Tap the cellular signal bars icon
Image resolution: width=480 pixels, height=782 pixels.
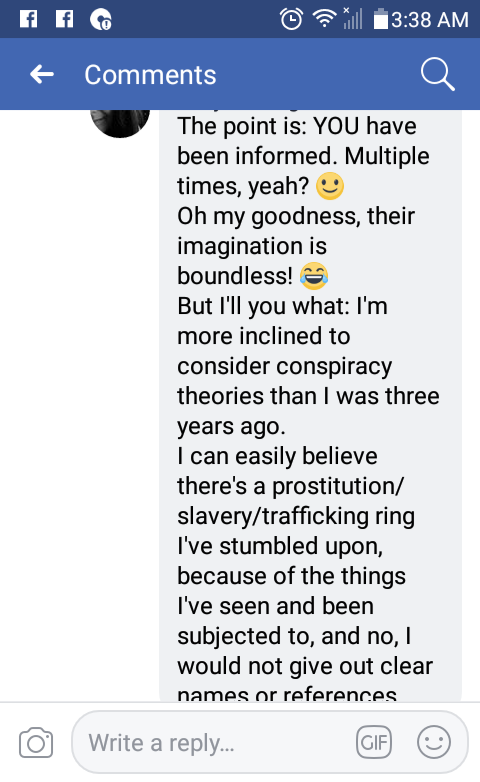353,19
